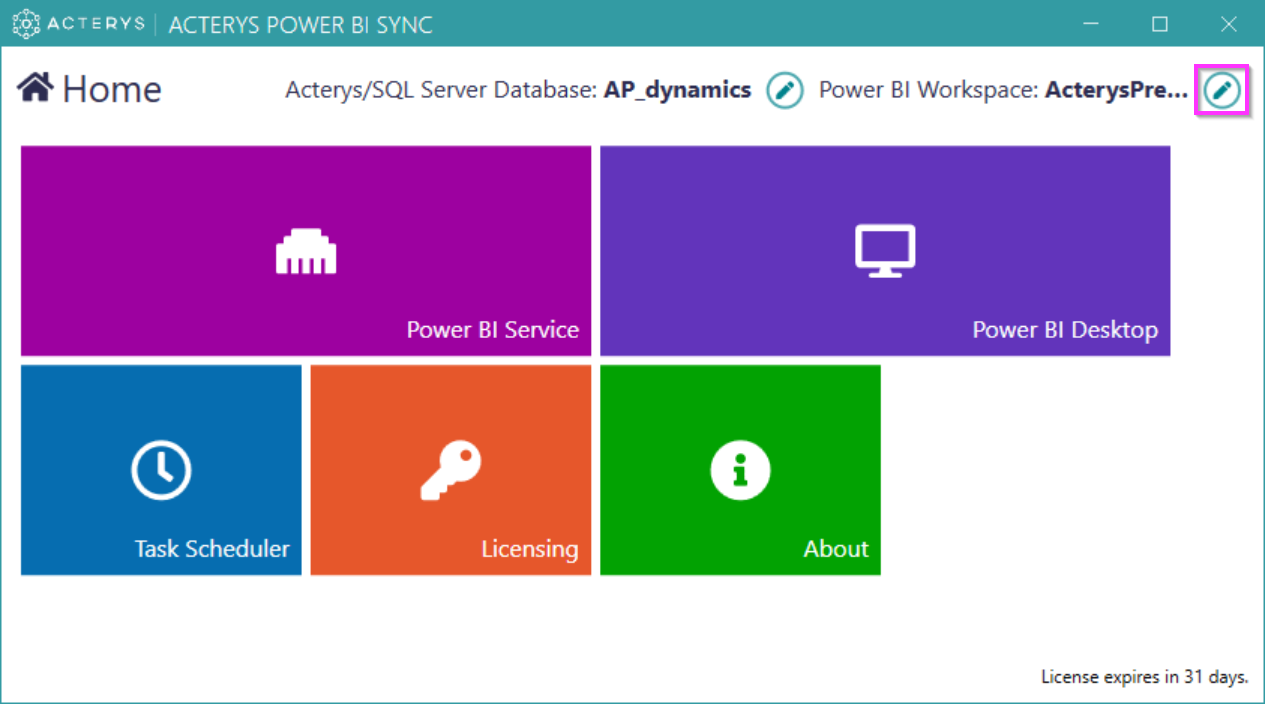
Task: Click the License expires in 31 days text
Action: (x=1145, y=677)
